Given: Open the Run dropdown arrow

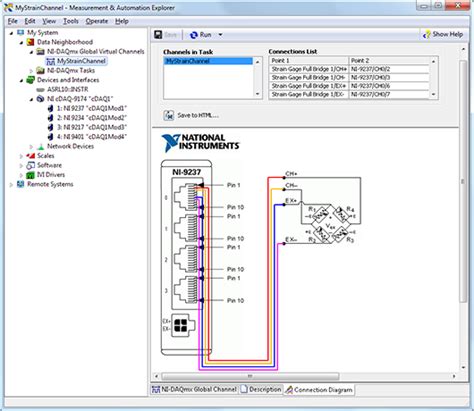Looking at the screenshot, I should tap(220, 35).
